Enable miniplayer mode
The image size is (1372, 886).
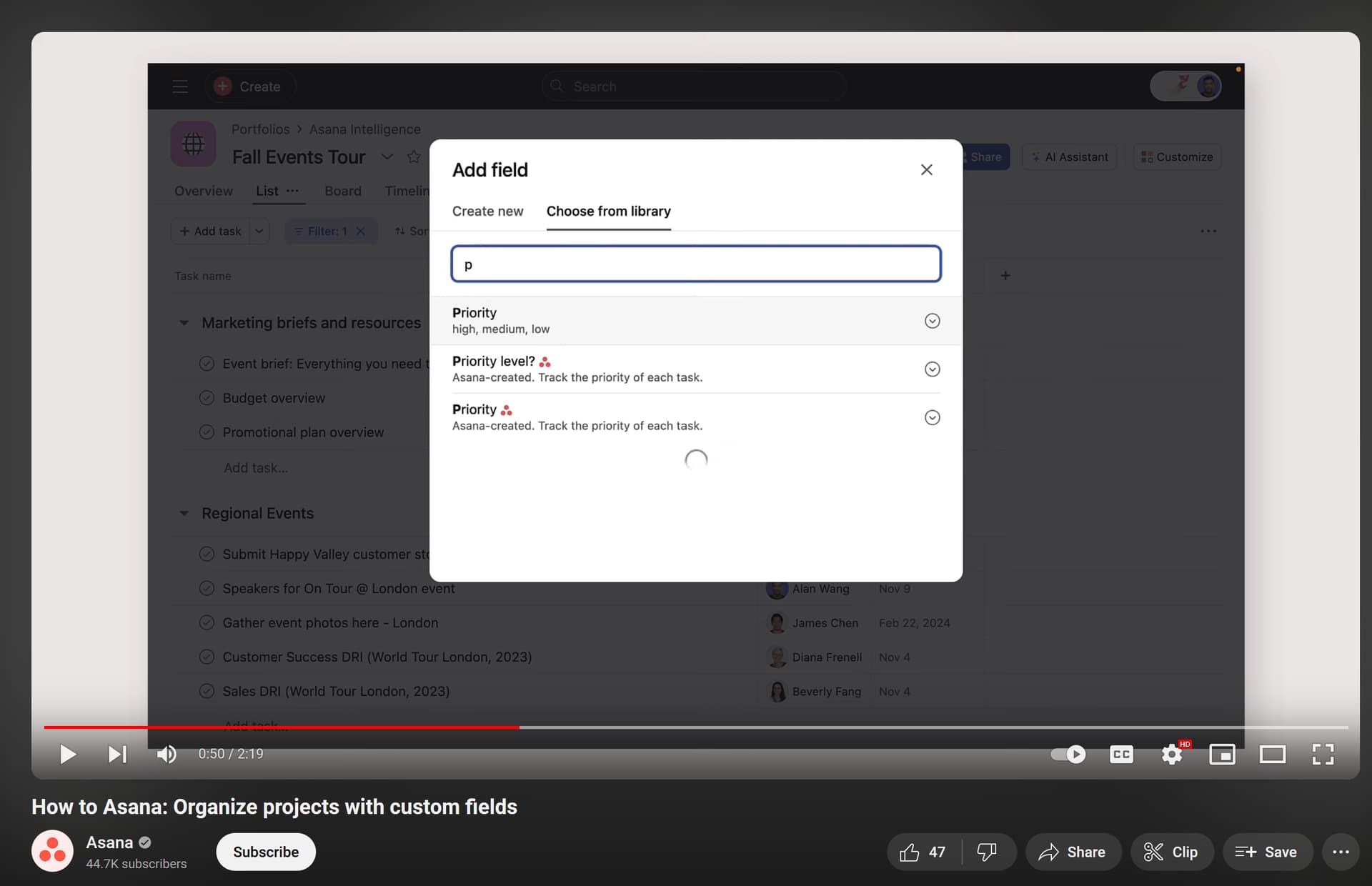[1222, 754]
